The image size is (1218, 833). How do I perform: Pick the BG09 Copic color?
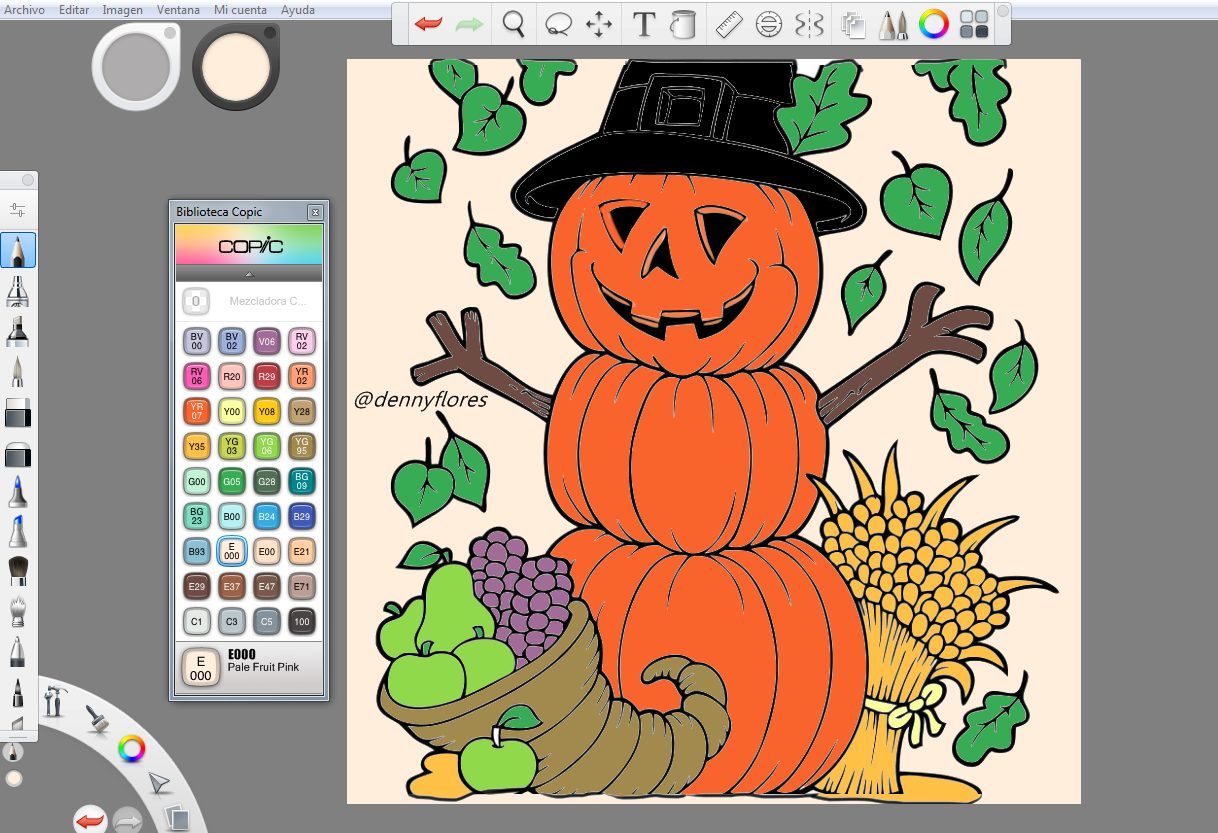coord(302,481)
